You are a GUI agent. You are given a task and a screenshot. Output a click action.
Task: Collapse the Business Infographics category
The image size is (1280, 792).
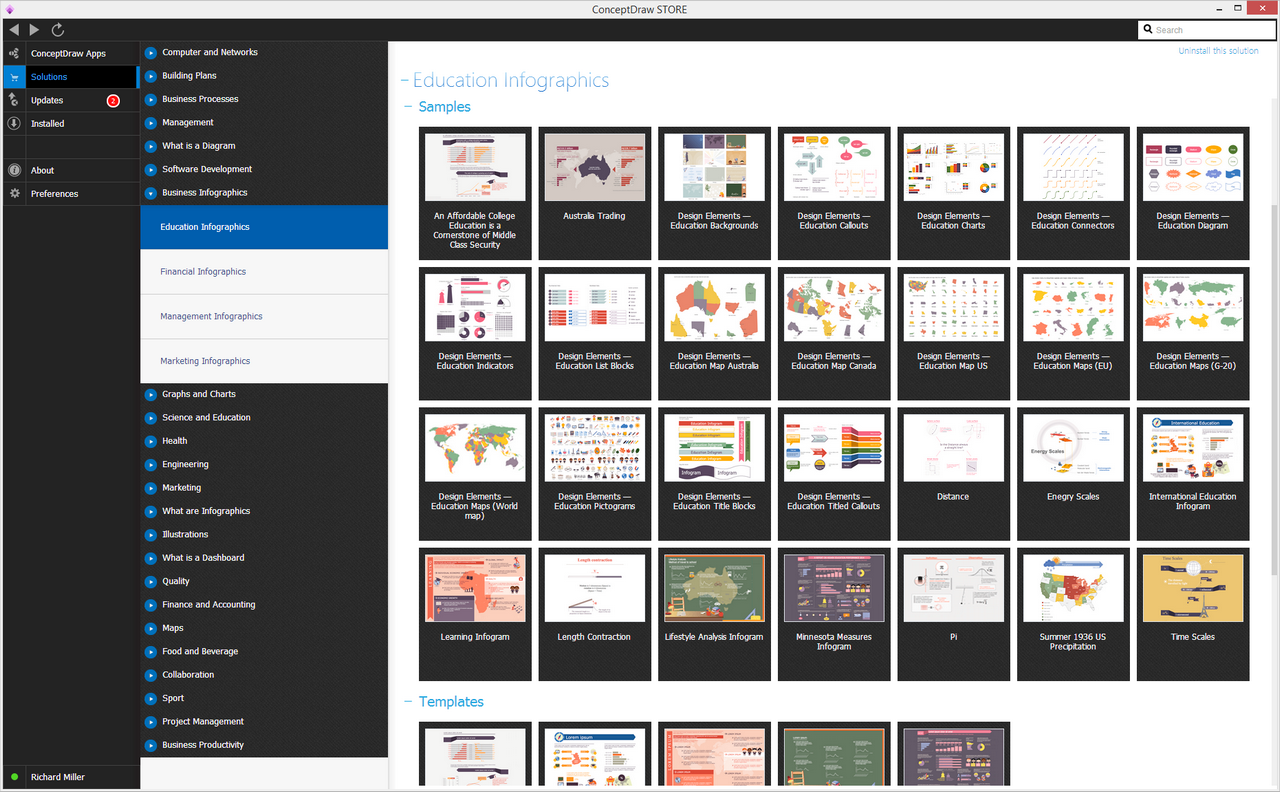[150, 193]
